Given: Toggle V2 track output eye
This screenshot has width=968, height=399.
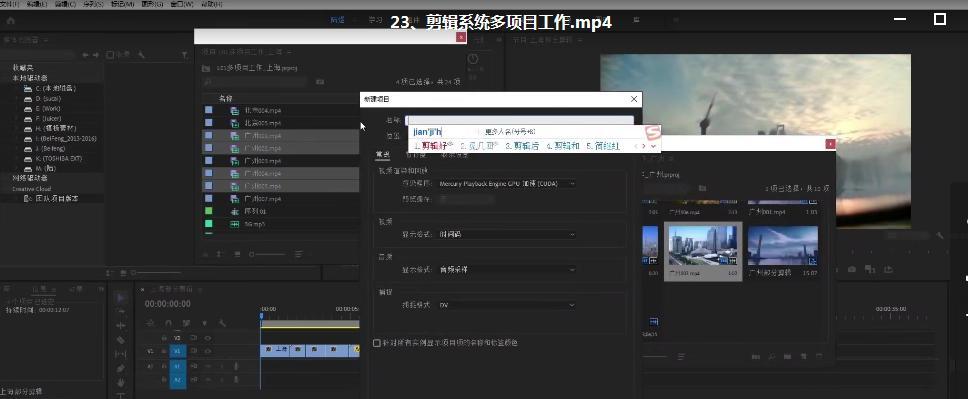Looking at the screenshot, I should pyautogui.click(x=208, y=338).
